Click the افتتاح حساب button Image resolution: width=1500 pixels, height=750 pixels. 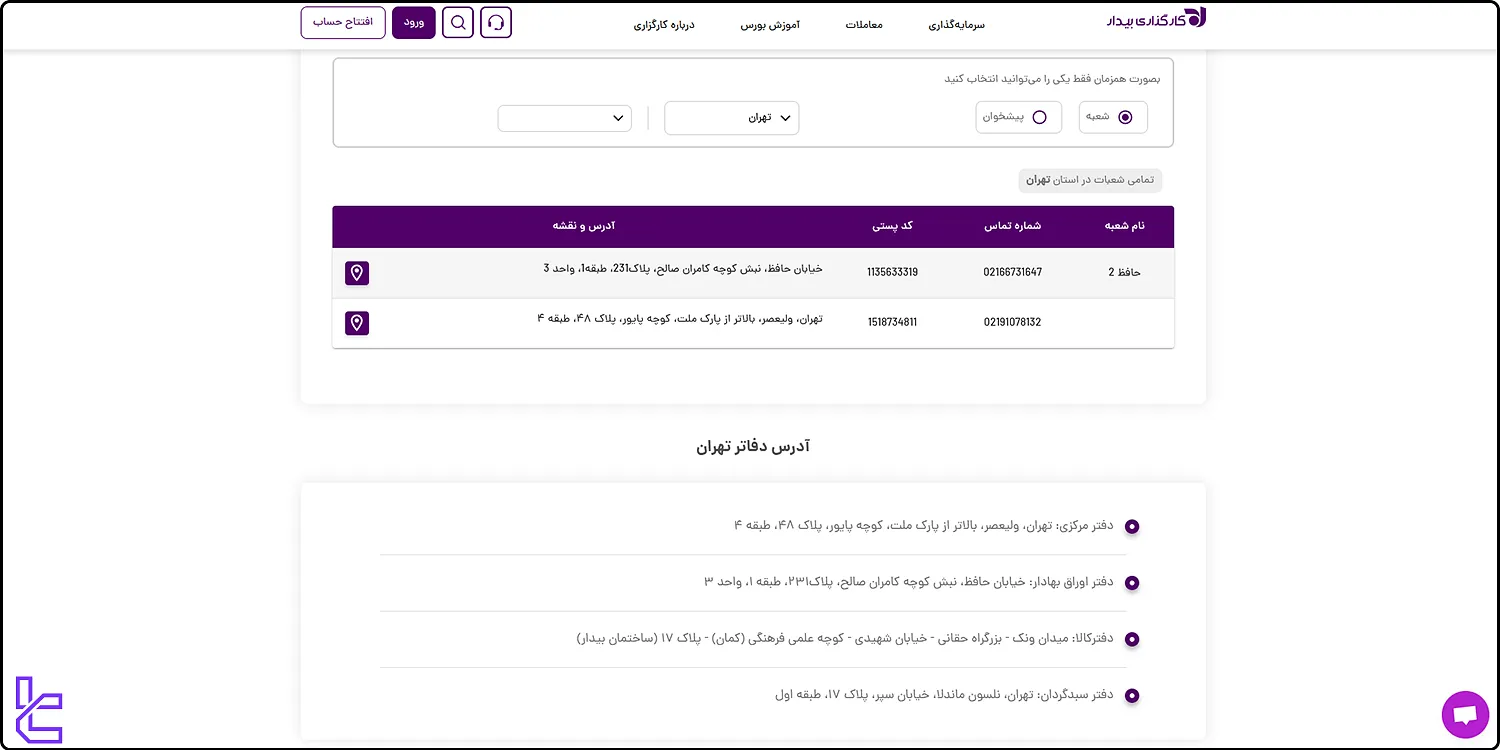pyautogui.click(x=342, y=21)
